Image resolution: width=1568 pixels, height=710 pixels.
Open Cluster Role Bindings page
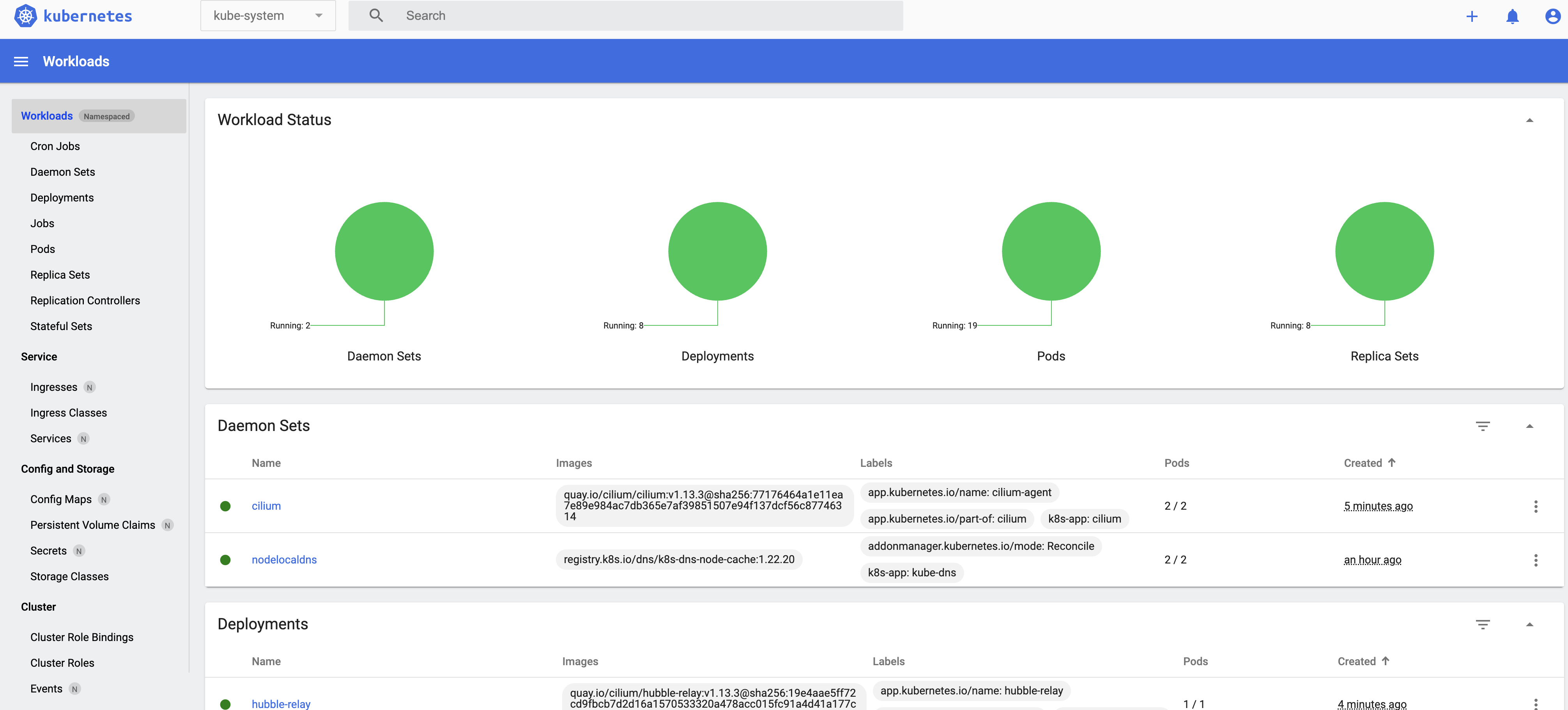pos(81,637)
